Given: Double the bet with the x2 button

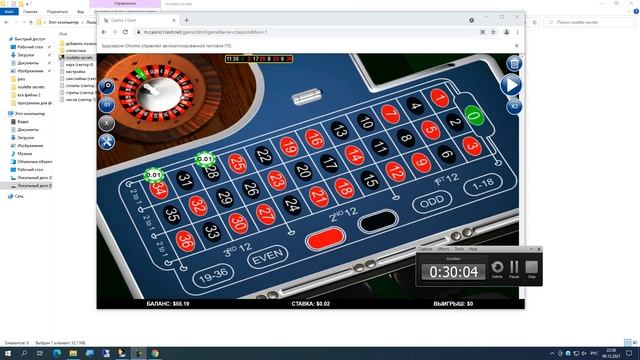Looking at the screenshot, I should pyautogui.click(x=514, y=107).
